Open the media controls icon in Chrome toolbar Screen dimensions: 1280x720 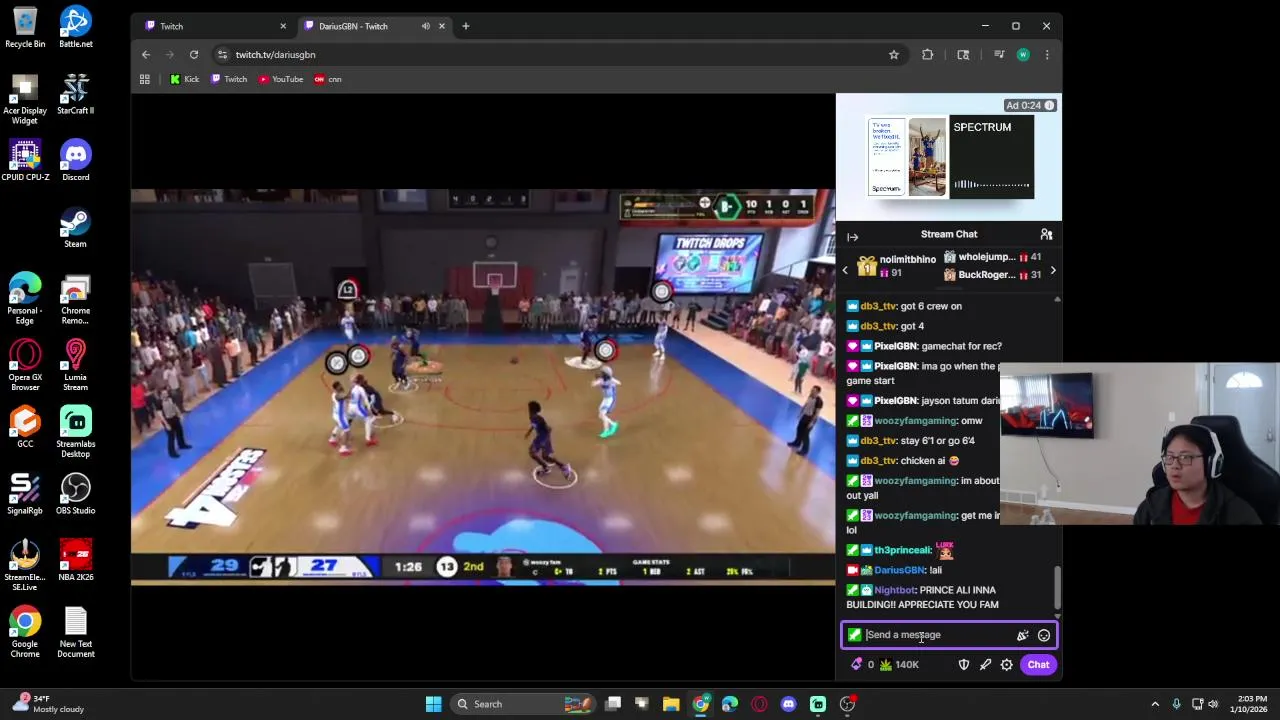[999, 55]
